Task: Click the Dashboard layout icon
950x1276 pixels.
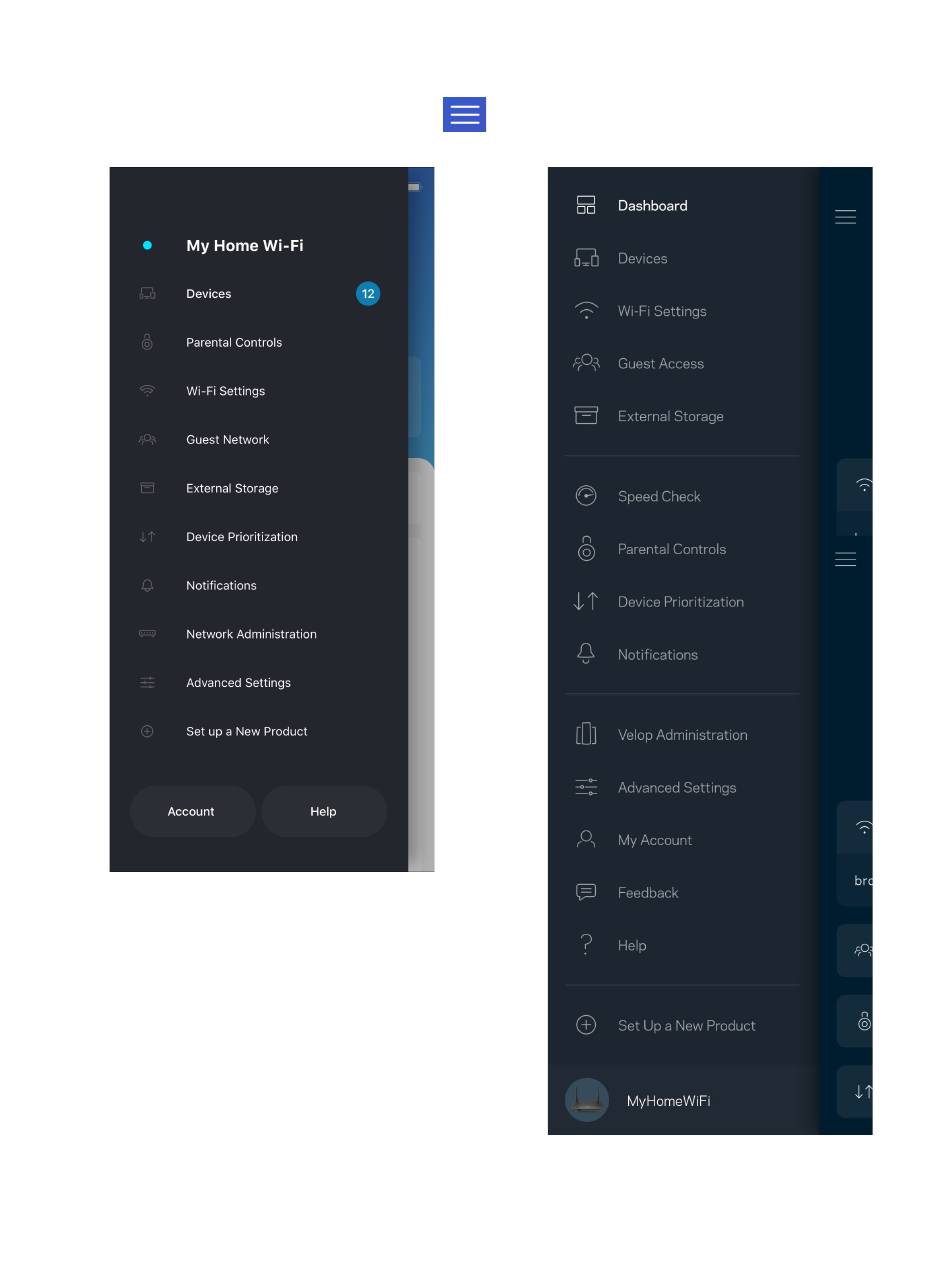Action: [x=586, y=205]
